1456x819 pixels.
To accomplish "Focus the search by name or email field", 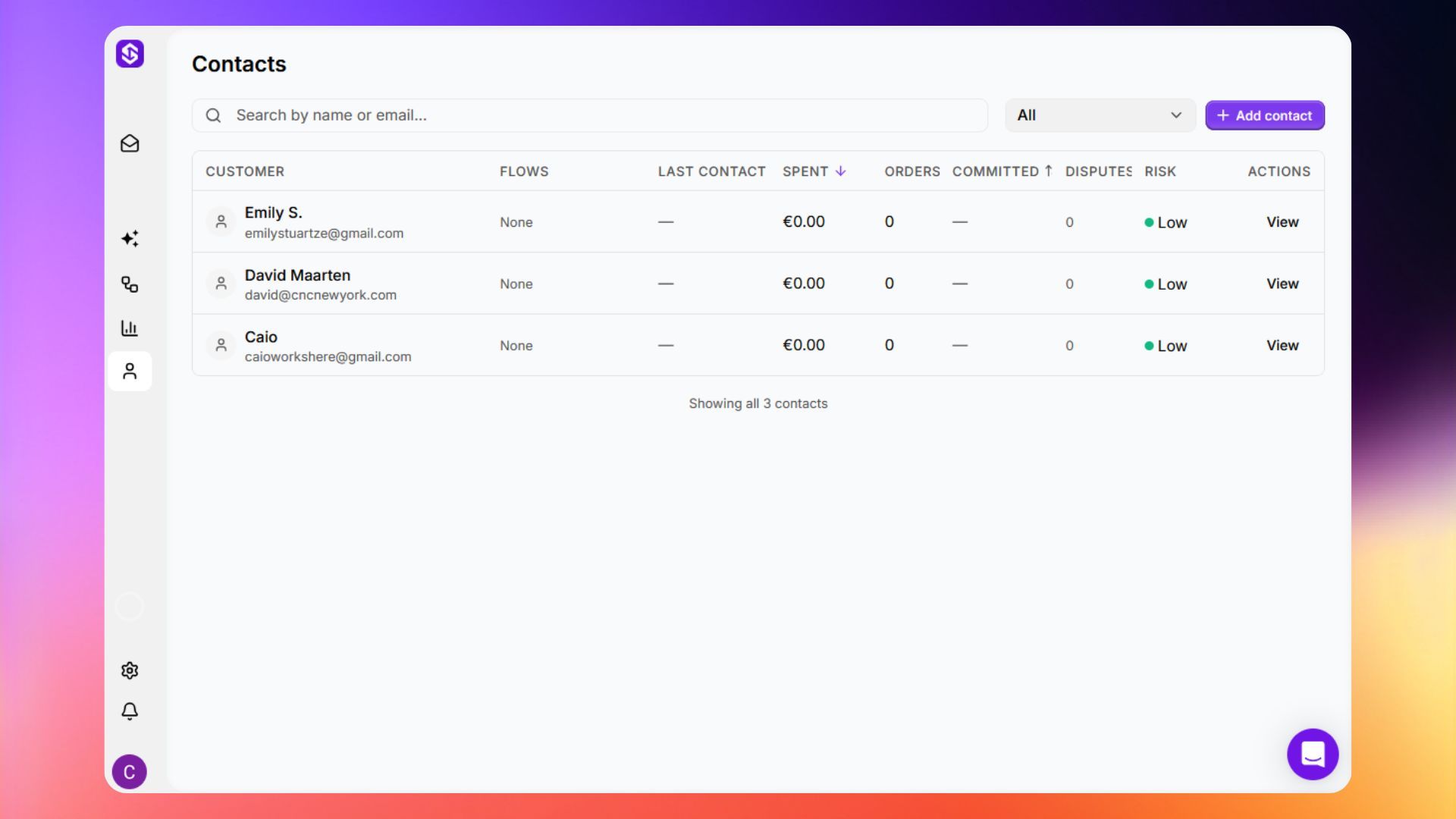I will click(590, 115).
